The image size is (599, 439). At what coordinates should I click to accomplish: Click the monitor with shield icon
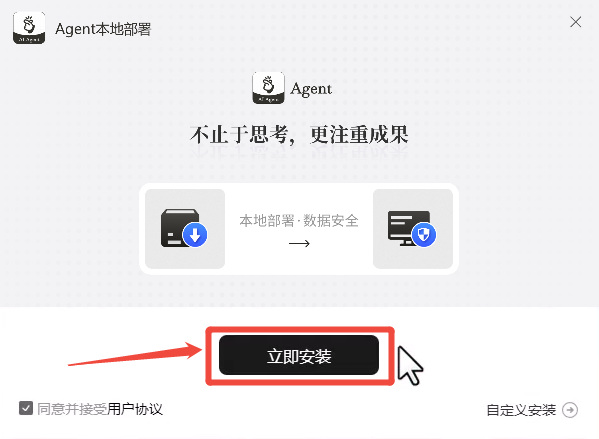412,228
